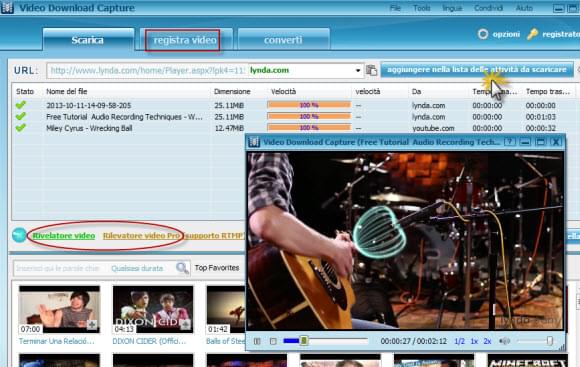Viewport: 580px width, 367px height.
Task: Open the MINECRAFT video thumbnail
Action: (527, 360)
